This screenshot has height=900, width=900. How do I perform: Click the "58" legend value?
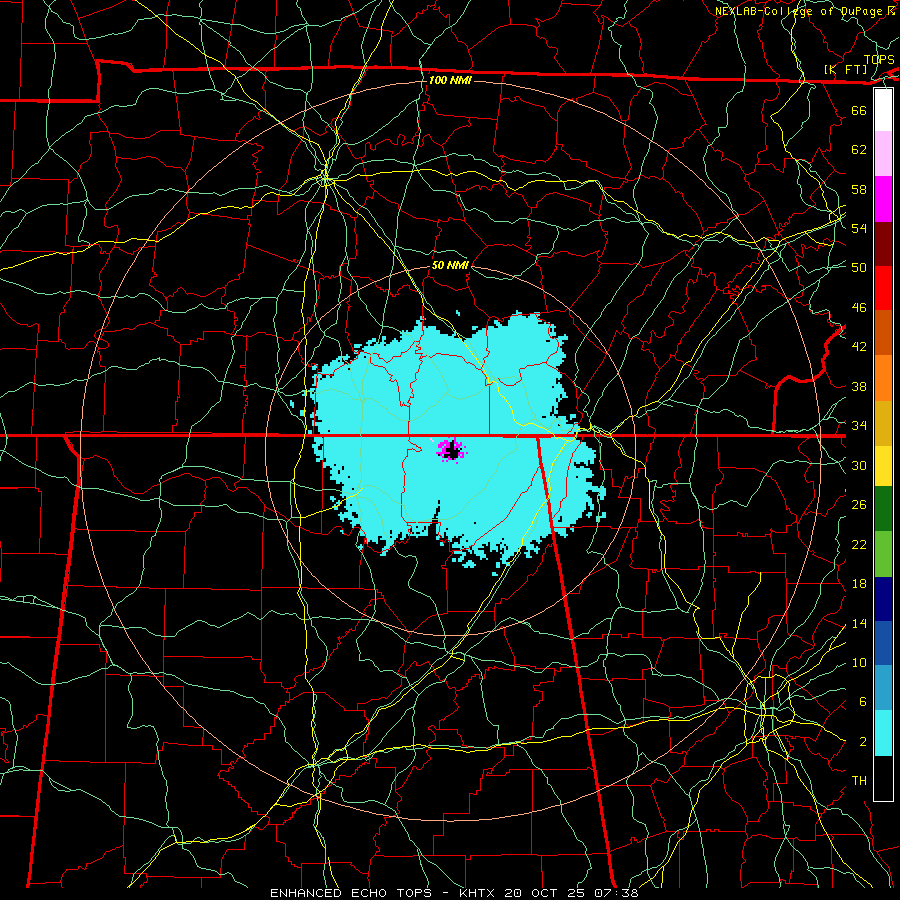pyautogui.click(x=859, y=189)
